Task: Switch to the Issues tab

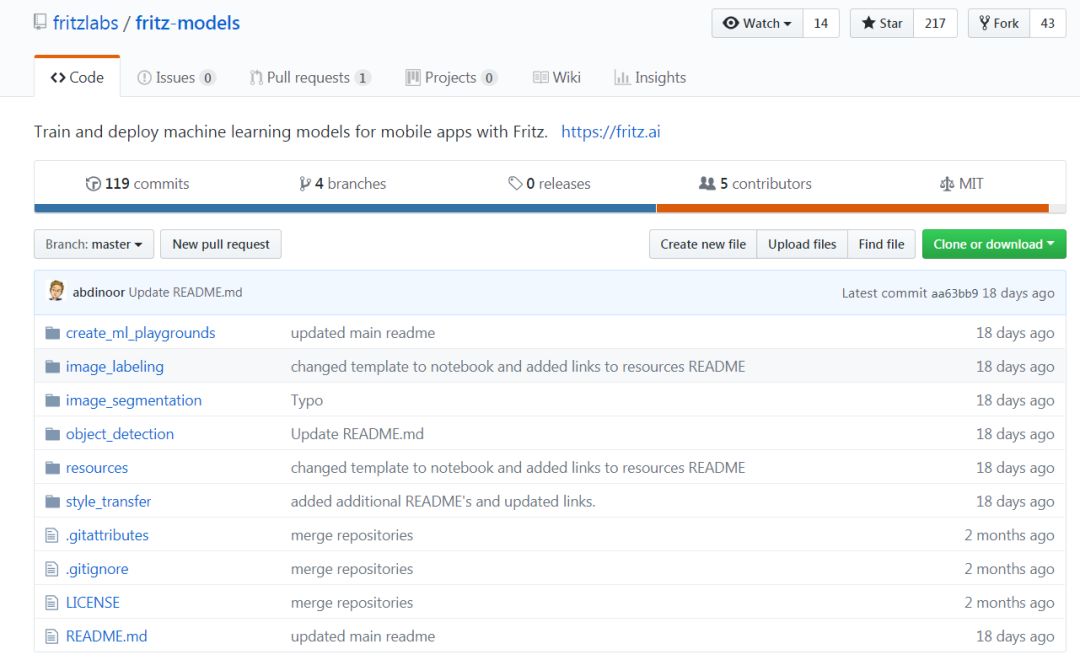Action: (176, 77)
